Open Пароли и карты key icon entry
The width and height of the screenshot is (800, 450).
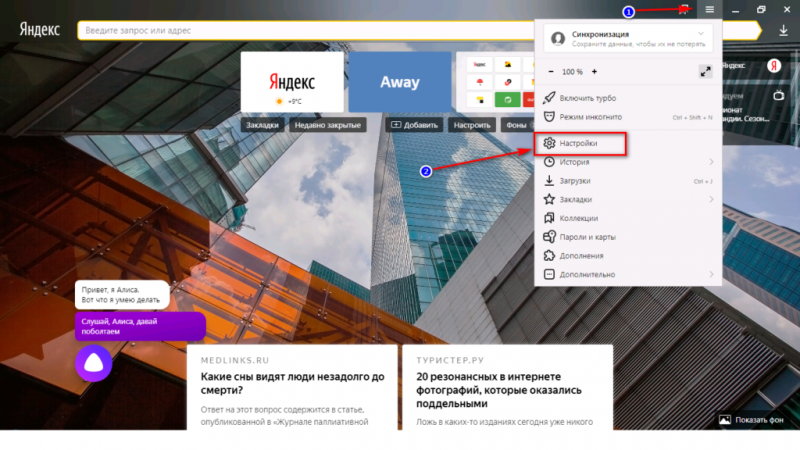pyautogui.click(x=628, y=237)
